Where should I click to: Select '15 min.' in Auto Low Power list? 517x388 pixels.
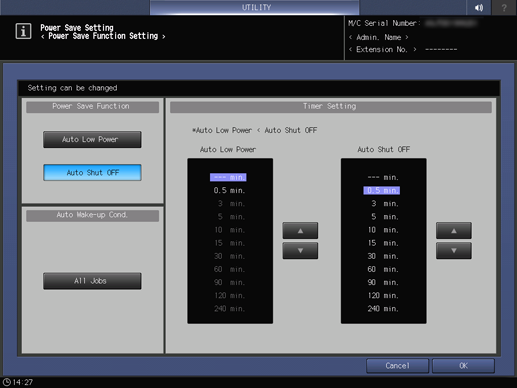(229, 243)
